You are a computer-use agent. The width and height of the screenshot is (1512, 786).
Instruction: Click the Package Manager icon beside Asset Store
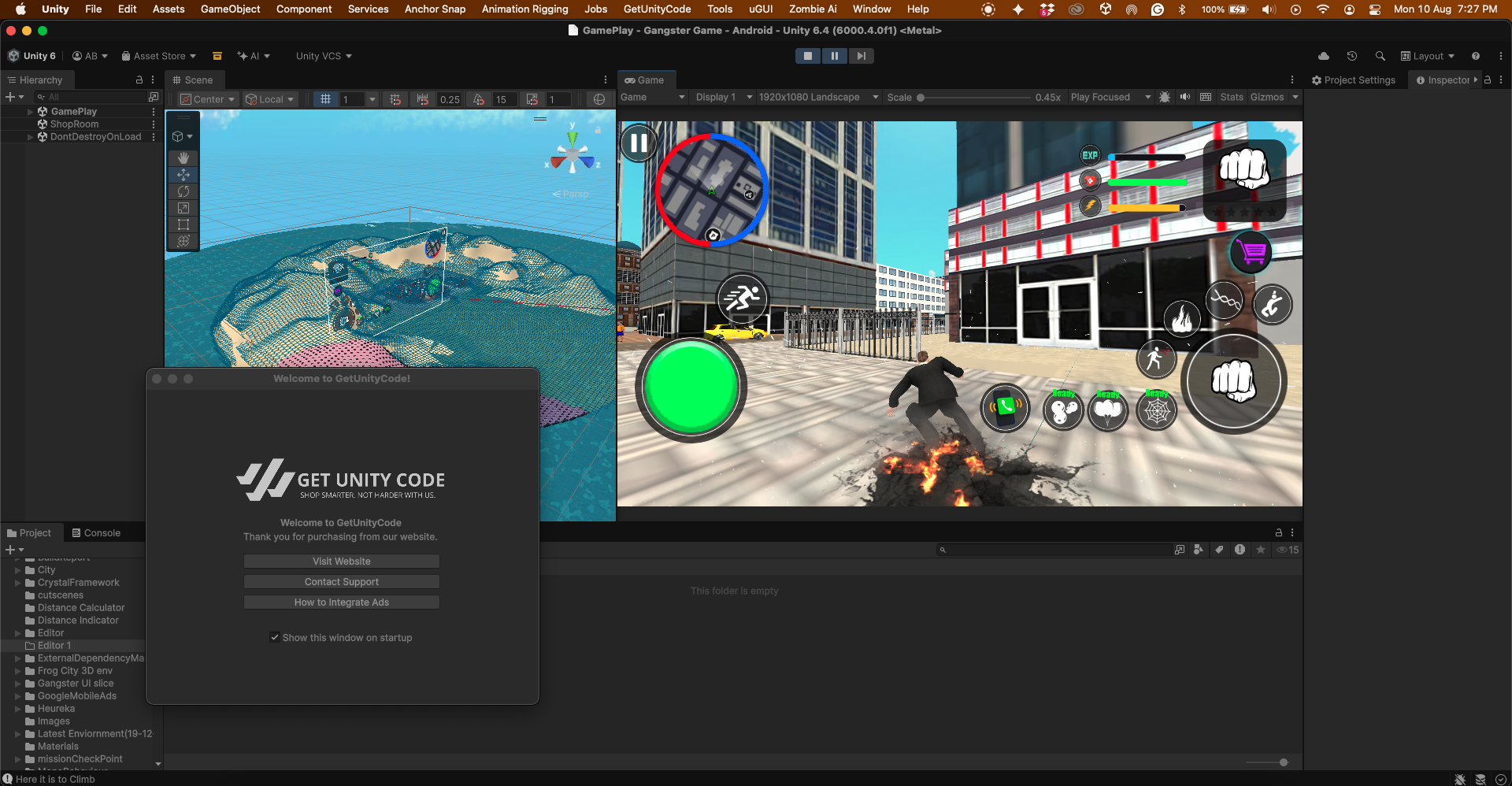pyautogui.click(x=217, y=56)
